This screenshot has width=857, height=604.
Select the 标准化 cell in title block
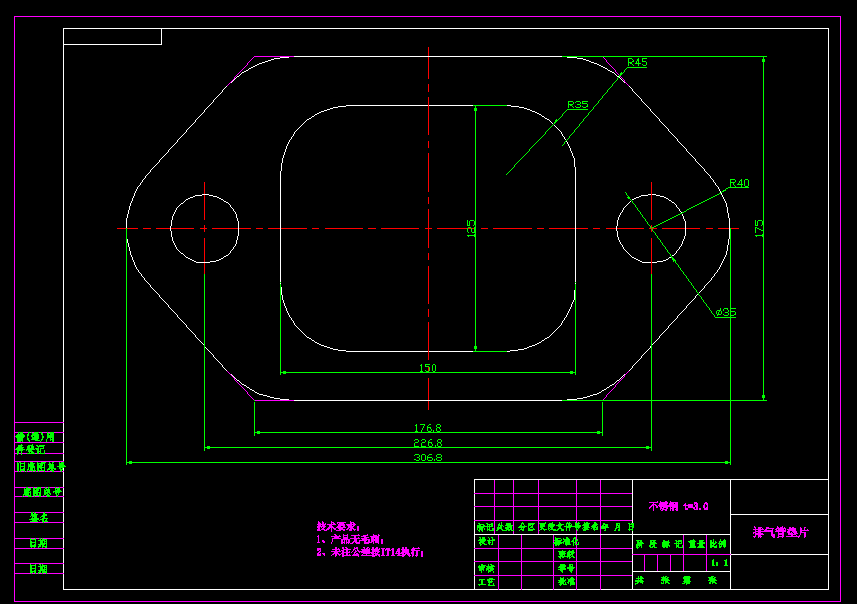566,541
